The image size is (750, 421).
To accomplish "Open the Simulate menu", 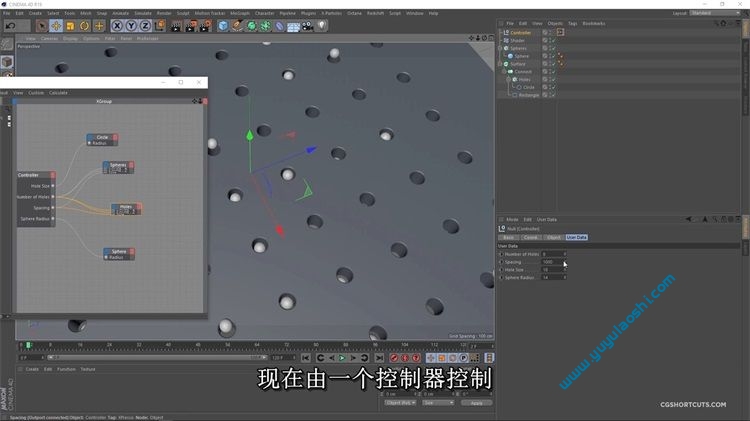I will pos(143,13).
